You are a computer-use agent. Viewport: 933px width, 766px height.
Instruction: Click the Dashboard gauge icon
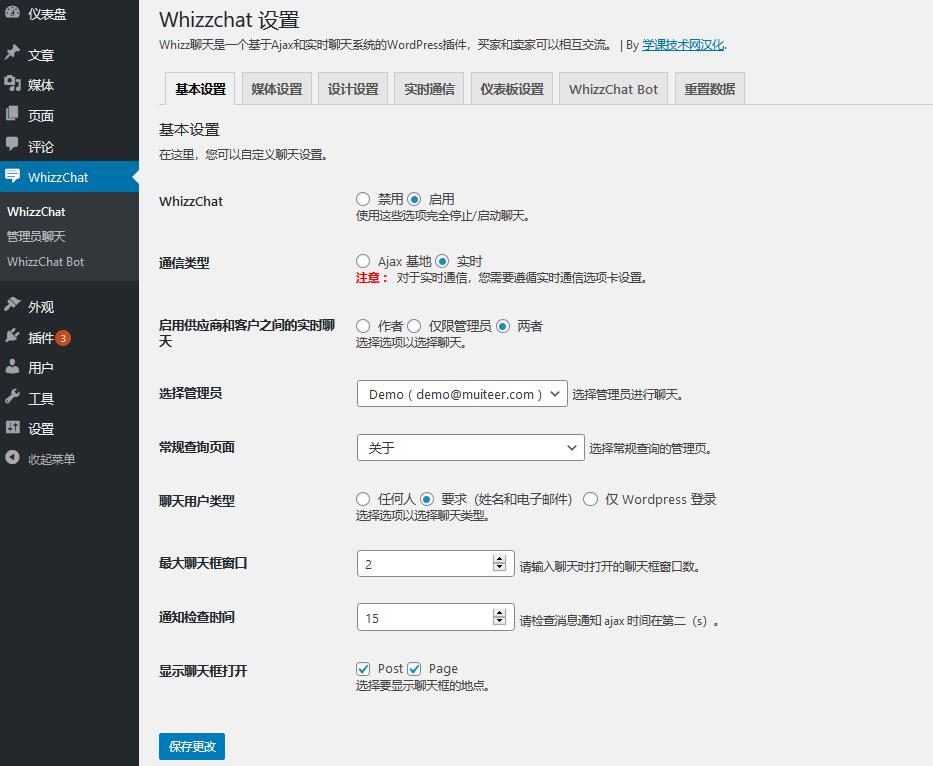click(x=12, y=12)
